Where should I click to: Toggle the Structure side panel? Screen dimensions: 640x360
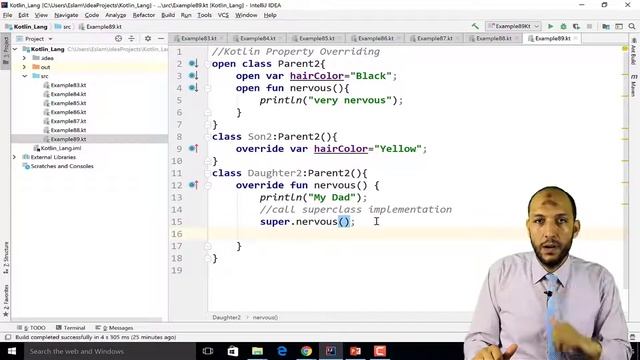point(6,257)
